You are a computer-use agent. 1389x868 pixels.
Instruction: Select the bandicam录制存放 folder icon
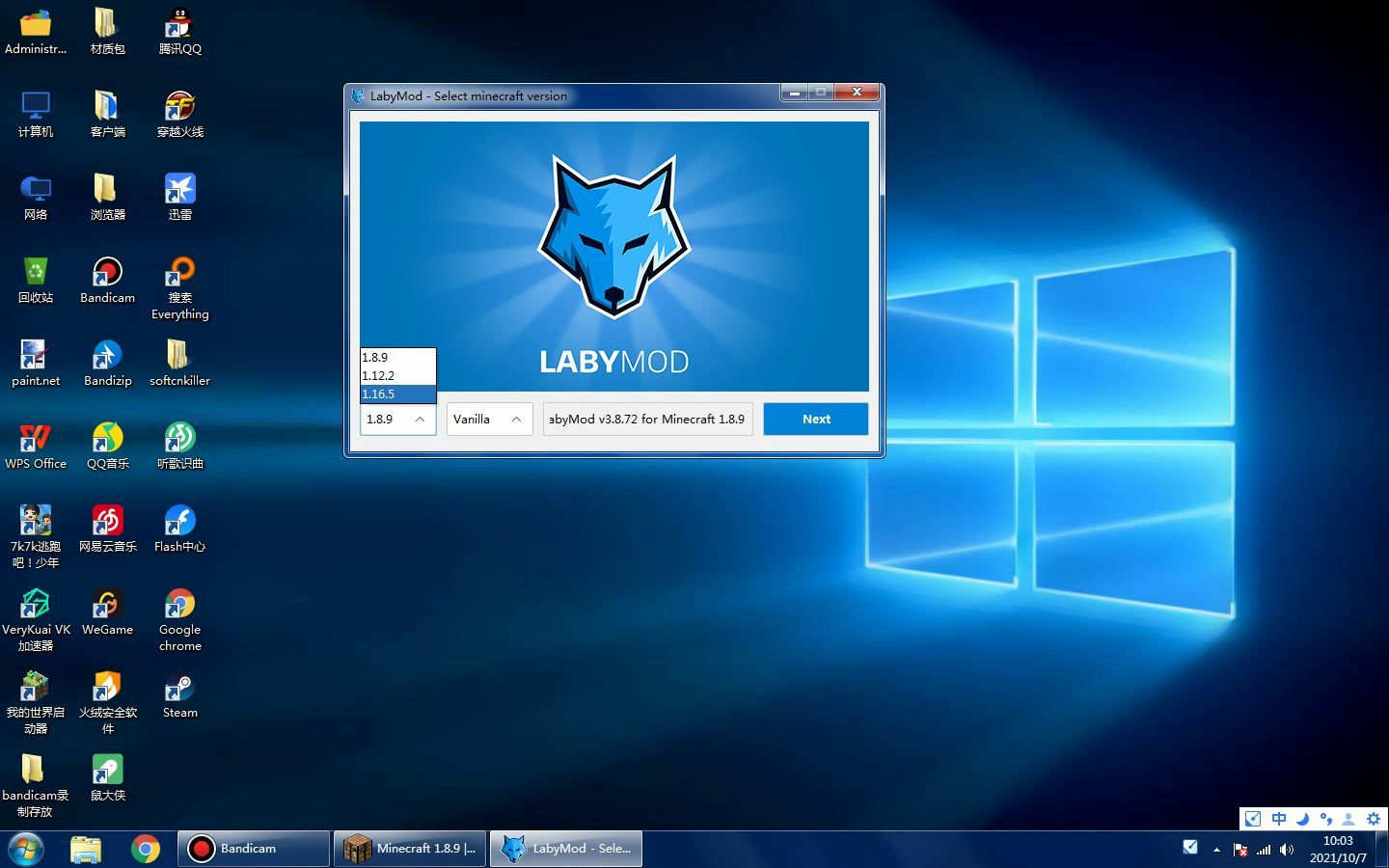point(36,786)
